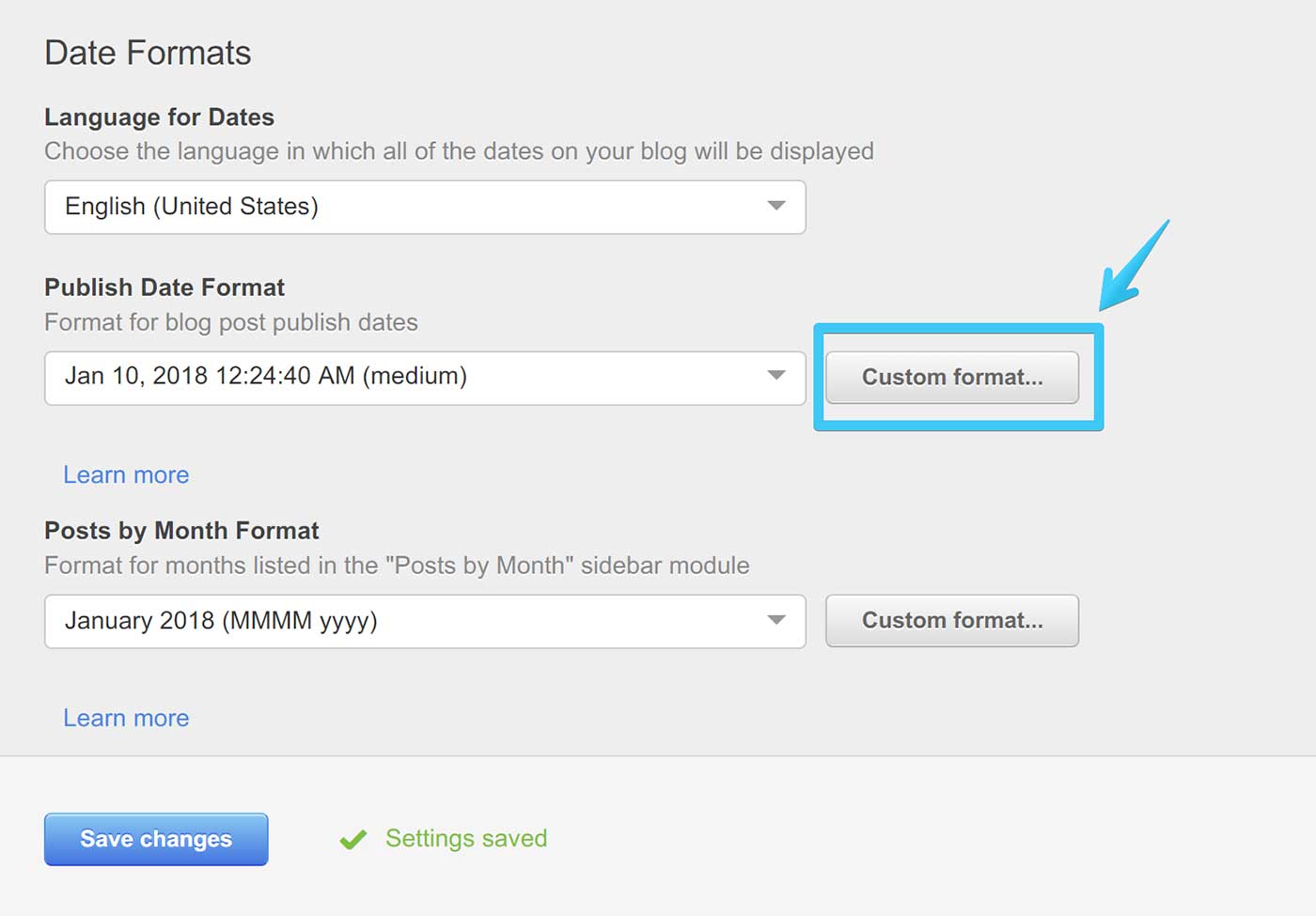Click the "Format for blog post publish dates" description
The width and height of the screenshot is (1316, 916).
231,322
